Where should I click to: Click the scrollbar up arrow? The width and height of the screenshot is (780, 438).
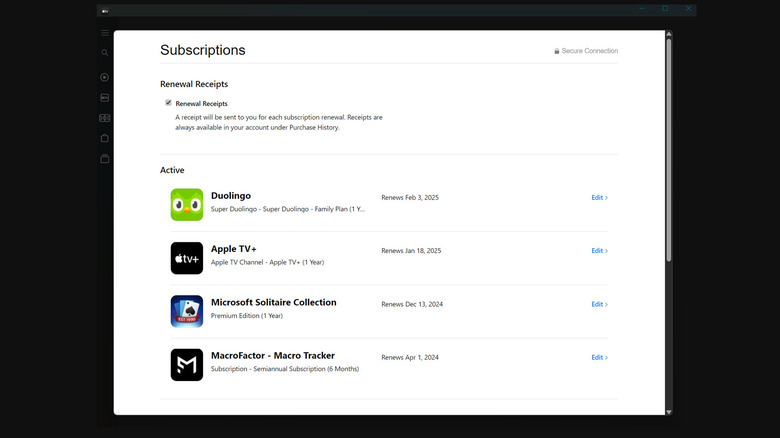[669, 35]
